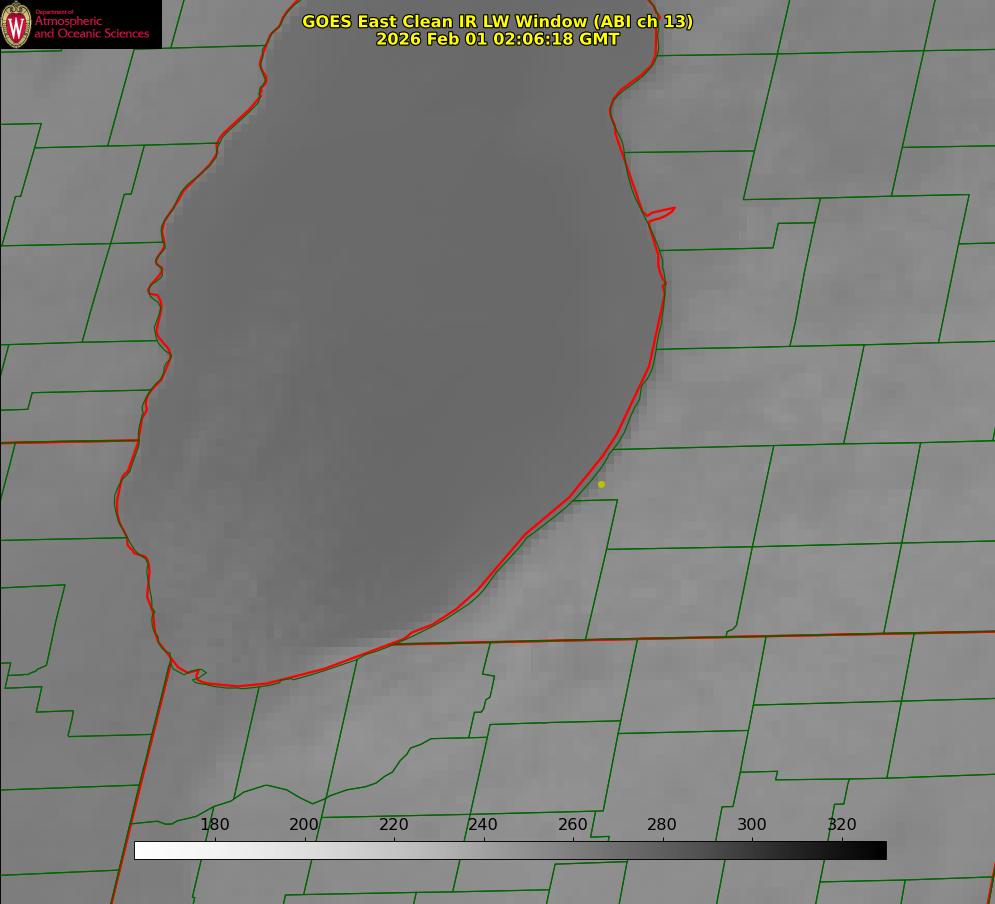Click the UW crest logo
The height and width of the screenshot is (904, 995).
17,24
